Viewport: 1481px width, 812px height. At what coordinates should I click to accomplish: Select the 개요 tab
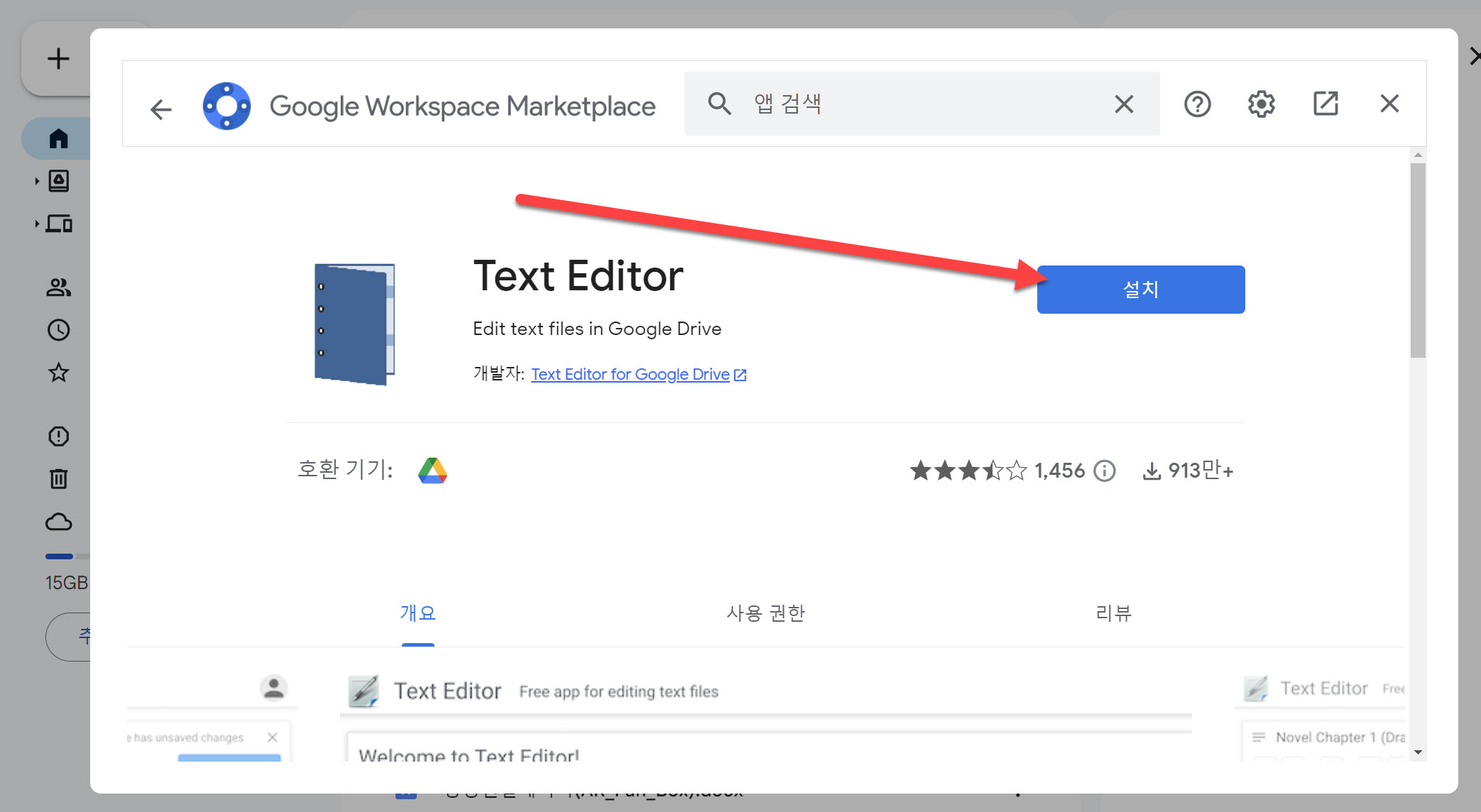(x=417, y=613)
